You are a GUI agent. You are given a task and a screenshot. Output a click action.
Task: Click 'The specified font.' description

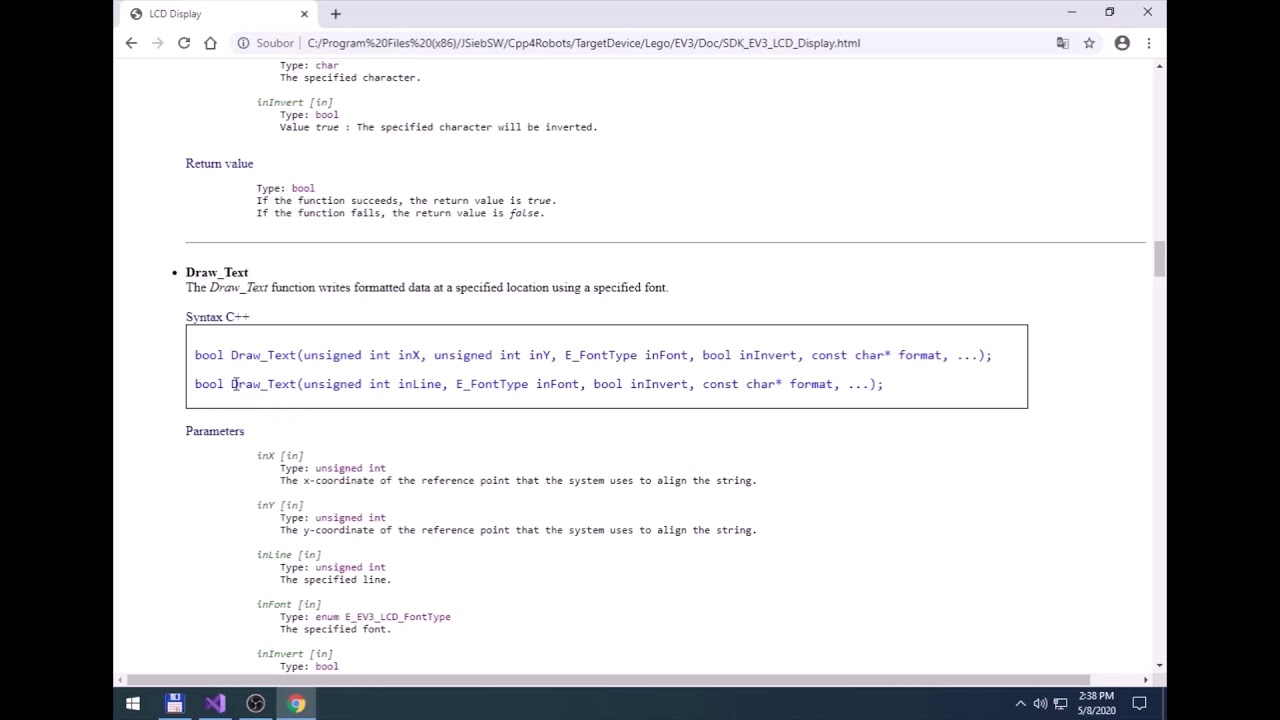coord(335,629)
